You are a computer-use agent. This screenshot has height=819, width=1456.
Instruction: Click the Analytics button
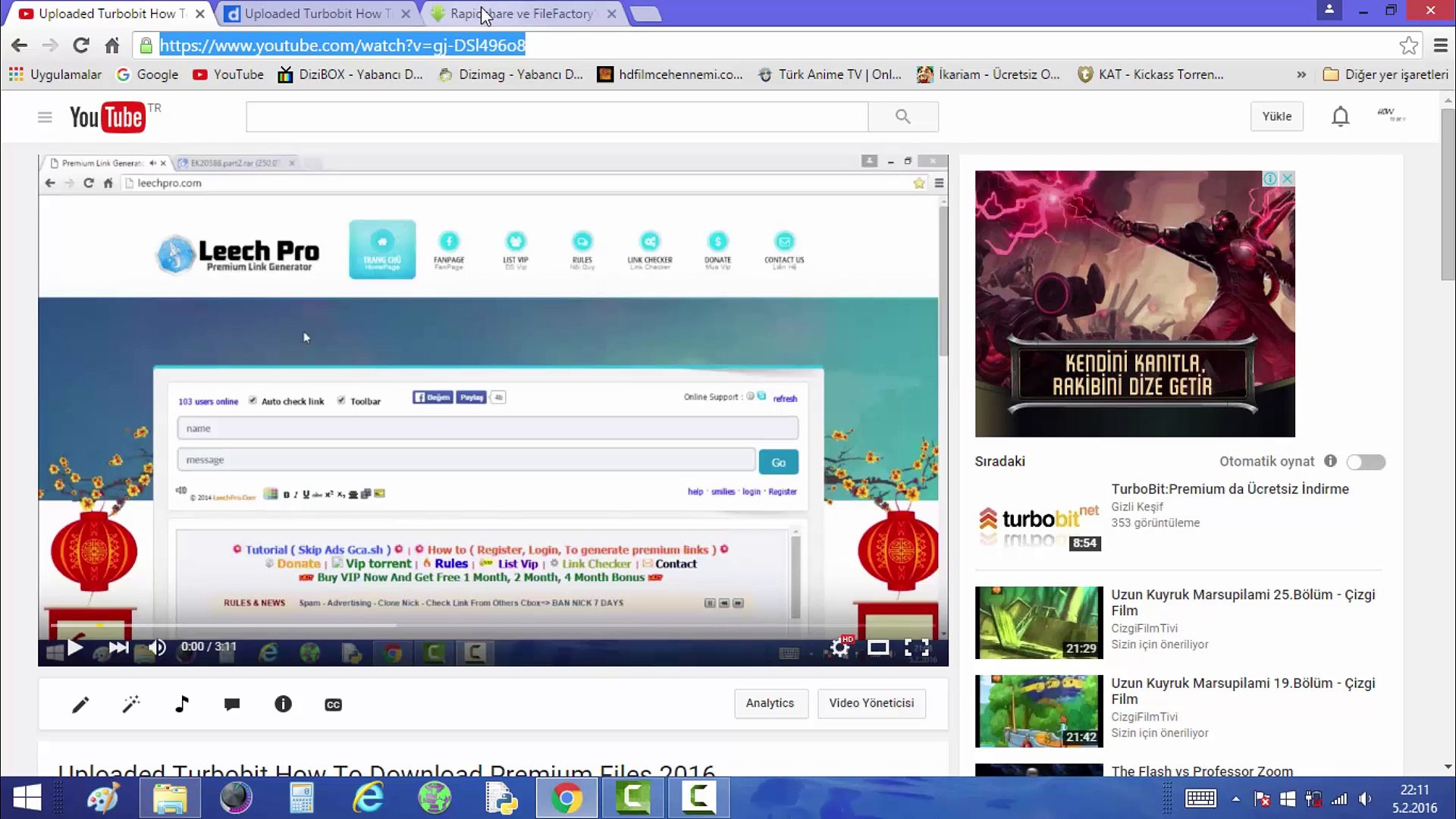click(770, 703)
